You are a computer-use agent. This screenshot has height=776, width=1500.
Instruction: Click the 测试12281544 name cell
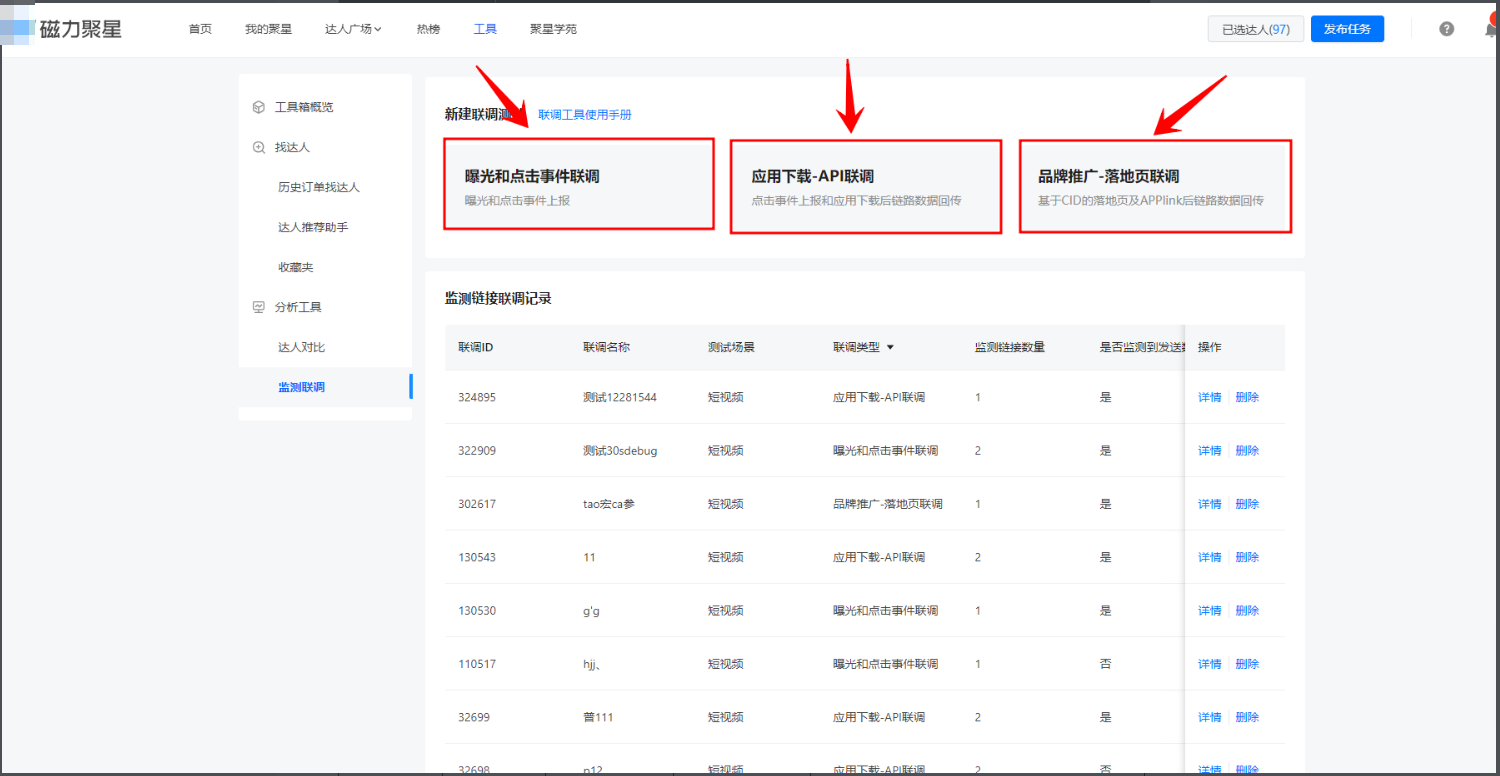[619, 397]
